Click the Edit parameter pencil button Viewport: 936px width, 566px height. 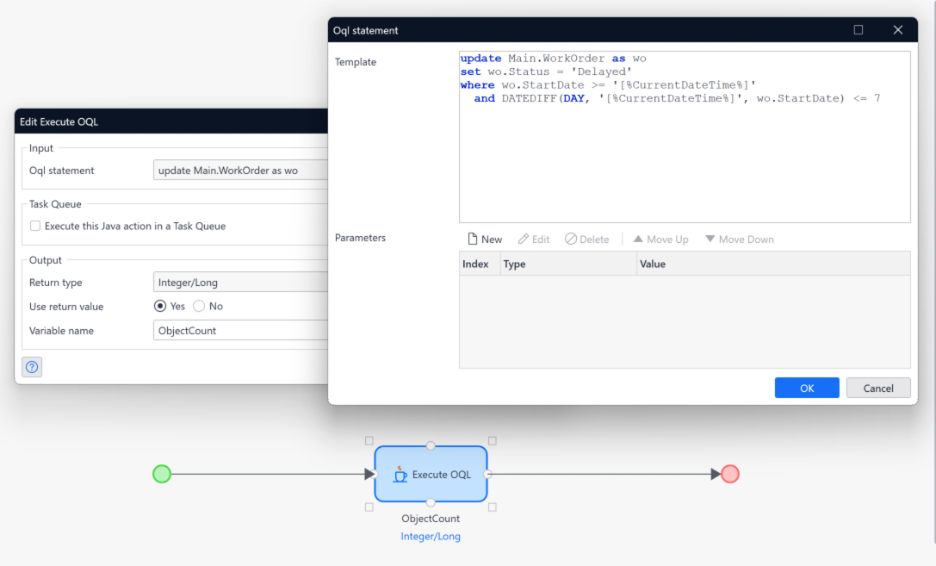click(533, 239)
